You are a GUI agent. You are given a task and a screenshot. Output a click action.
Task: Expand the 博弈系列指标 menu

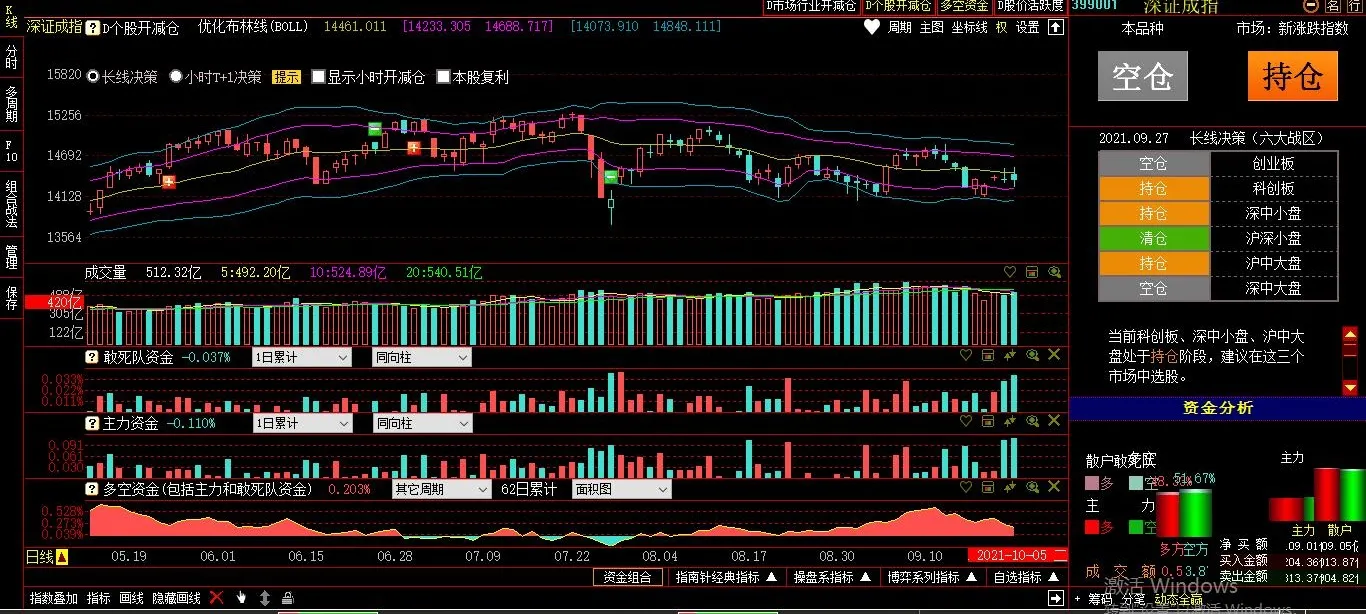(x=932, y=577)
